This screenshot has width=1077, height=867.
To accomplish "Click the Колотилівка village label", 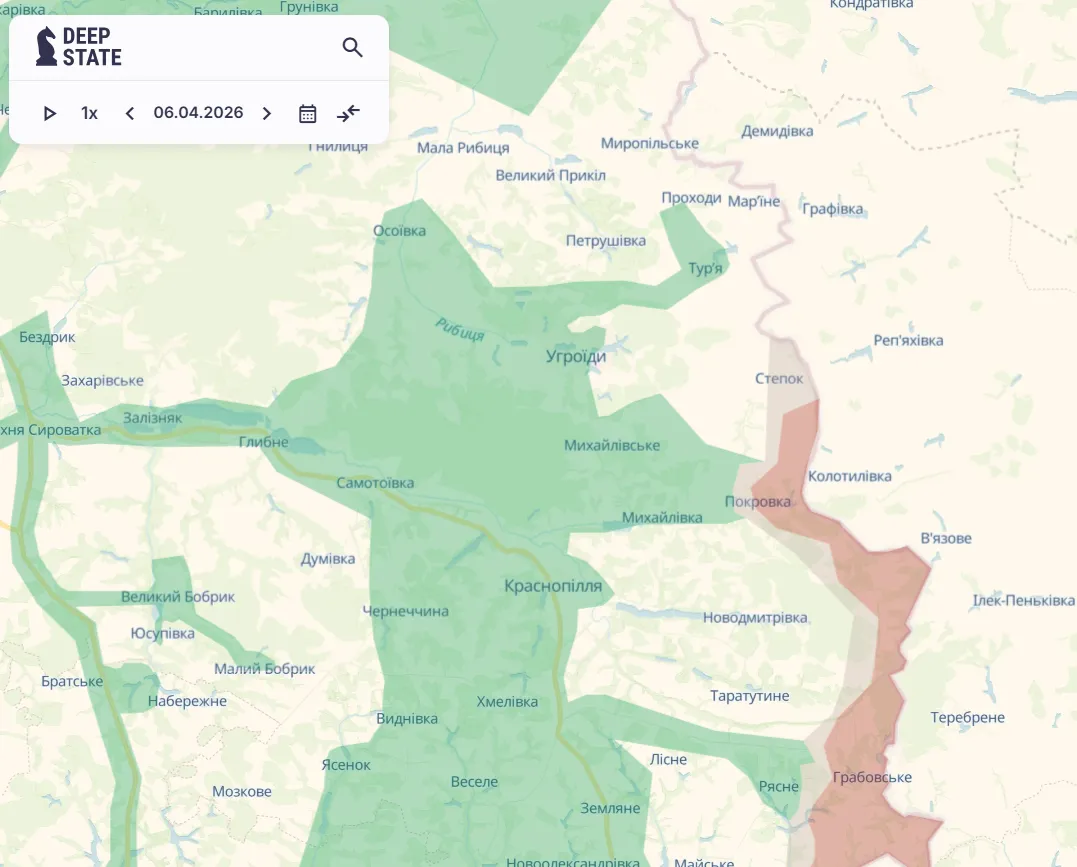I will [x=849, y=476].
